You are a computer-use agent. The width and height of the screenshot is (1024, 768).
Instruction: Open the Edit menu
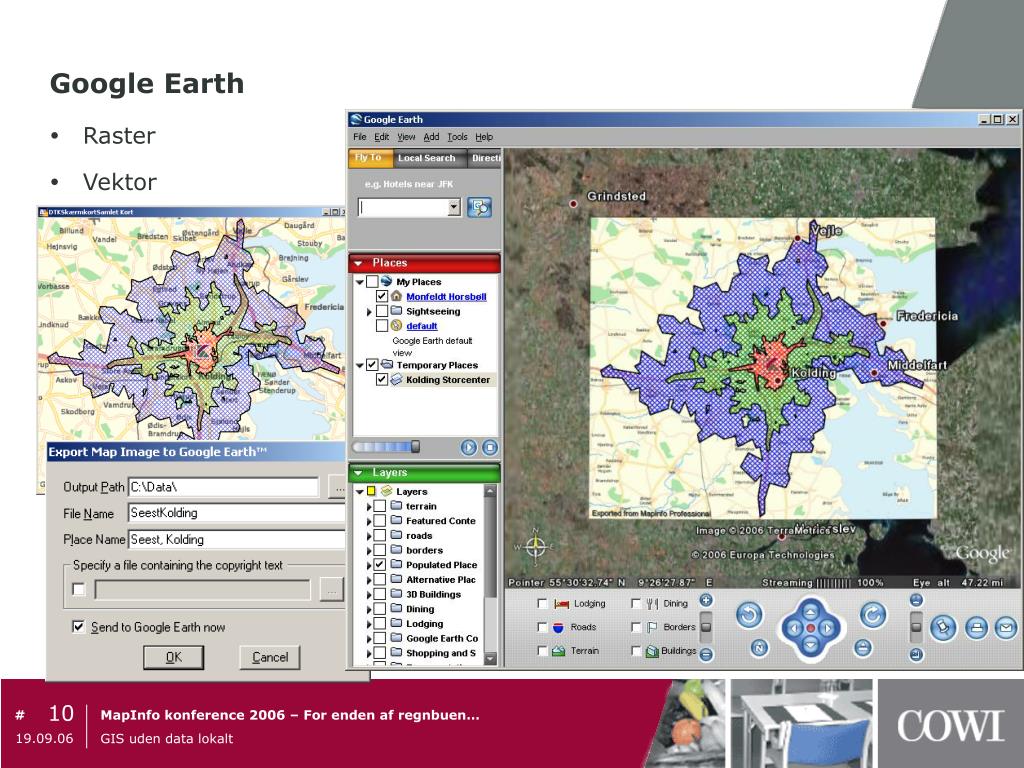[x=381, y=136]
